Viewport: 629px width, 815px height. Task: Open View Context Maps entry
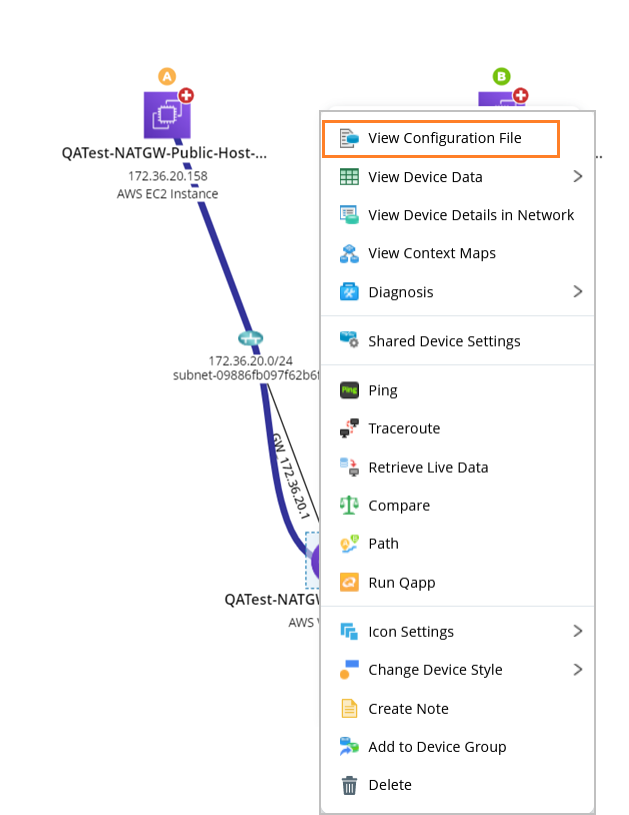click(x=432, y=253)
